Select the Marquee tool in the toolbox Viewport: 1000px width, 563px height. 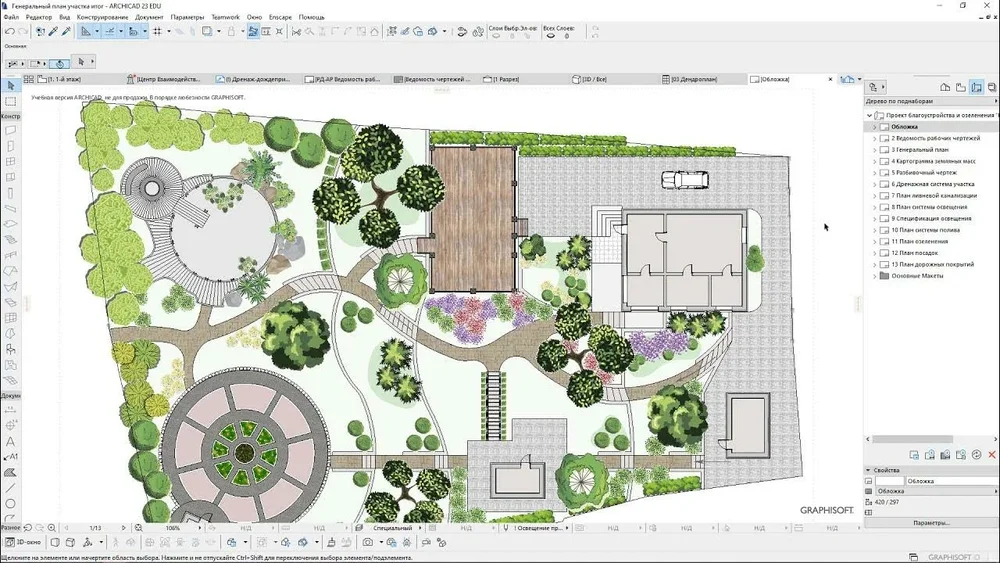(x=11, y=102)
